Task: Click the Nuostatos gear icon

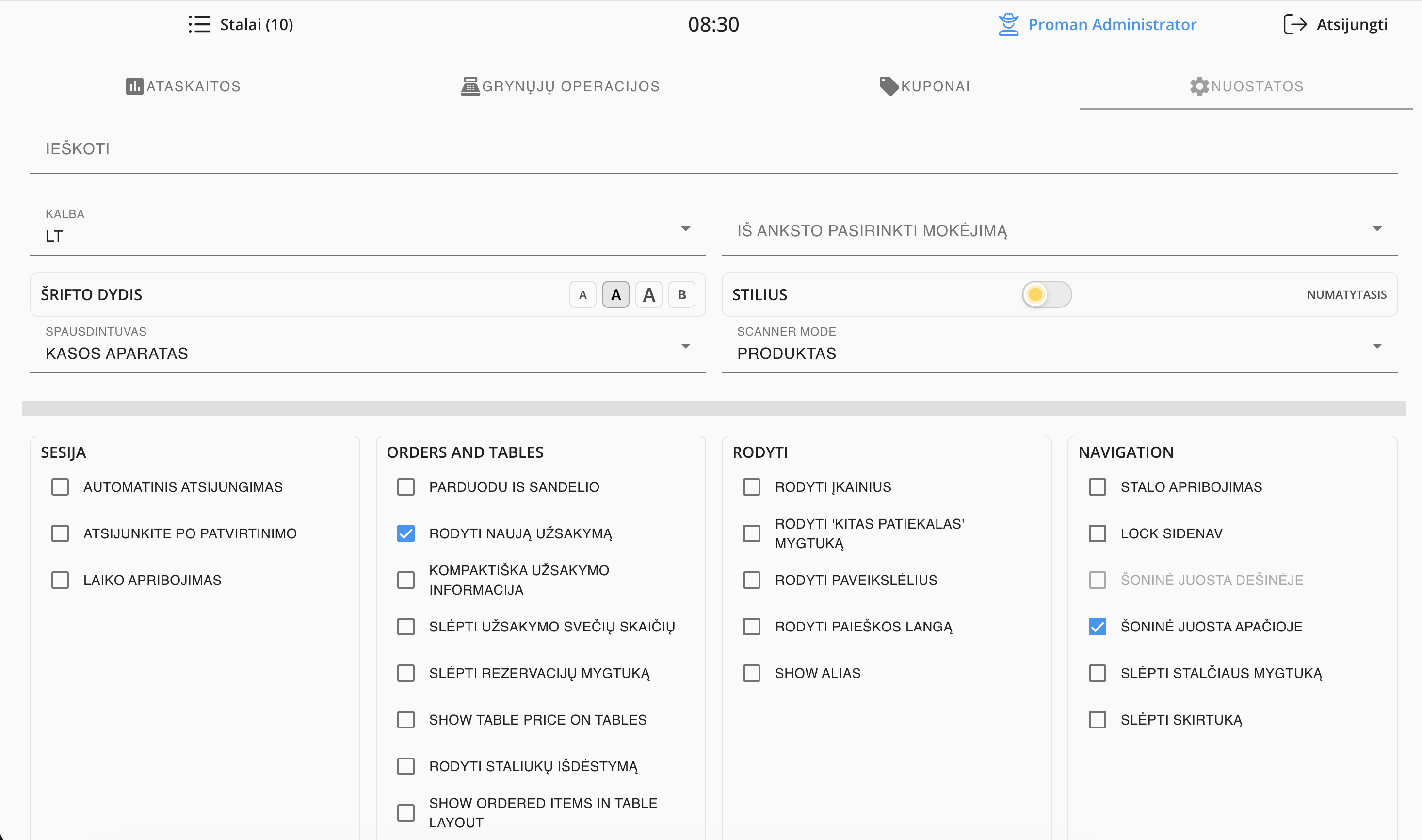Action: click(x=1198, y=87)
